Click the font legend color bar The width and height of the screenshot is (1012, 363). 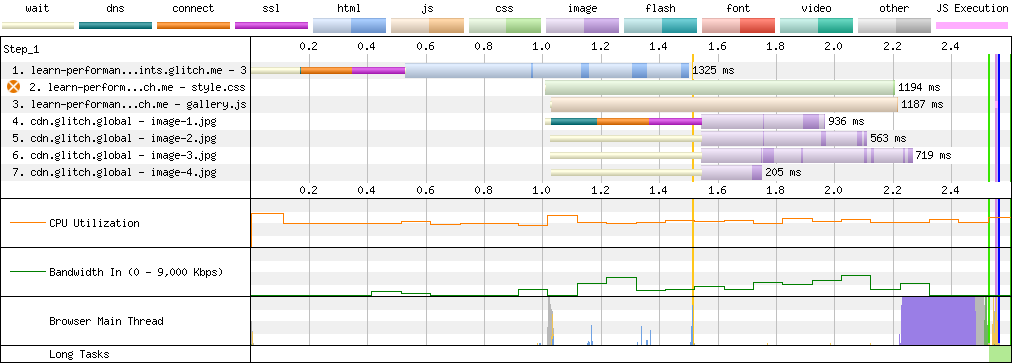pos(738,25)
